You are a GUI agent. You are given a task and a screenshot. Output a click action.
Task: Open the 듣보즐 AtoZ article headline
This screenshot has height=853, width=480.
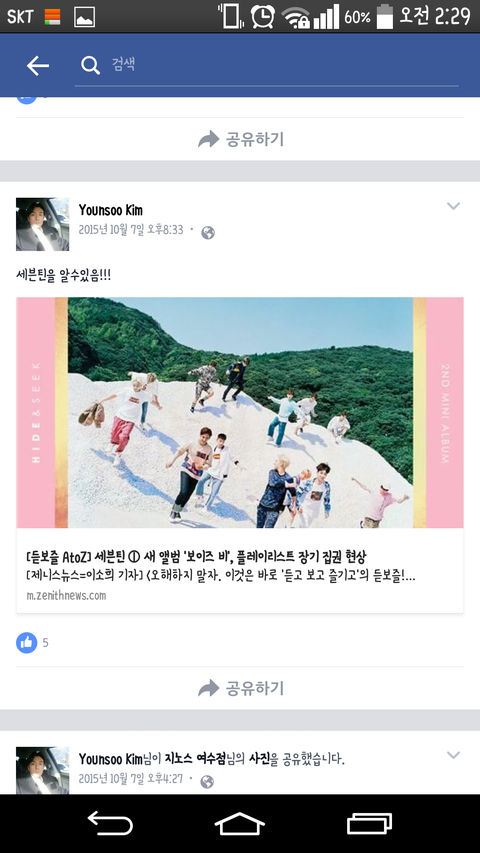196,557
